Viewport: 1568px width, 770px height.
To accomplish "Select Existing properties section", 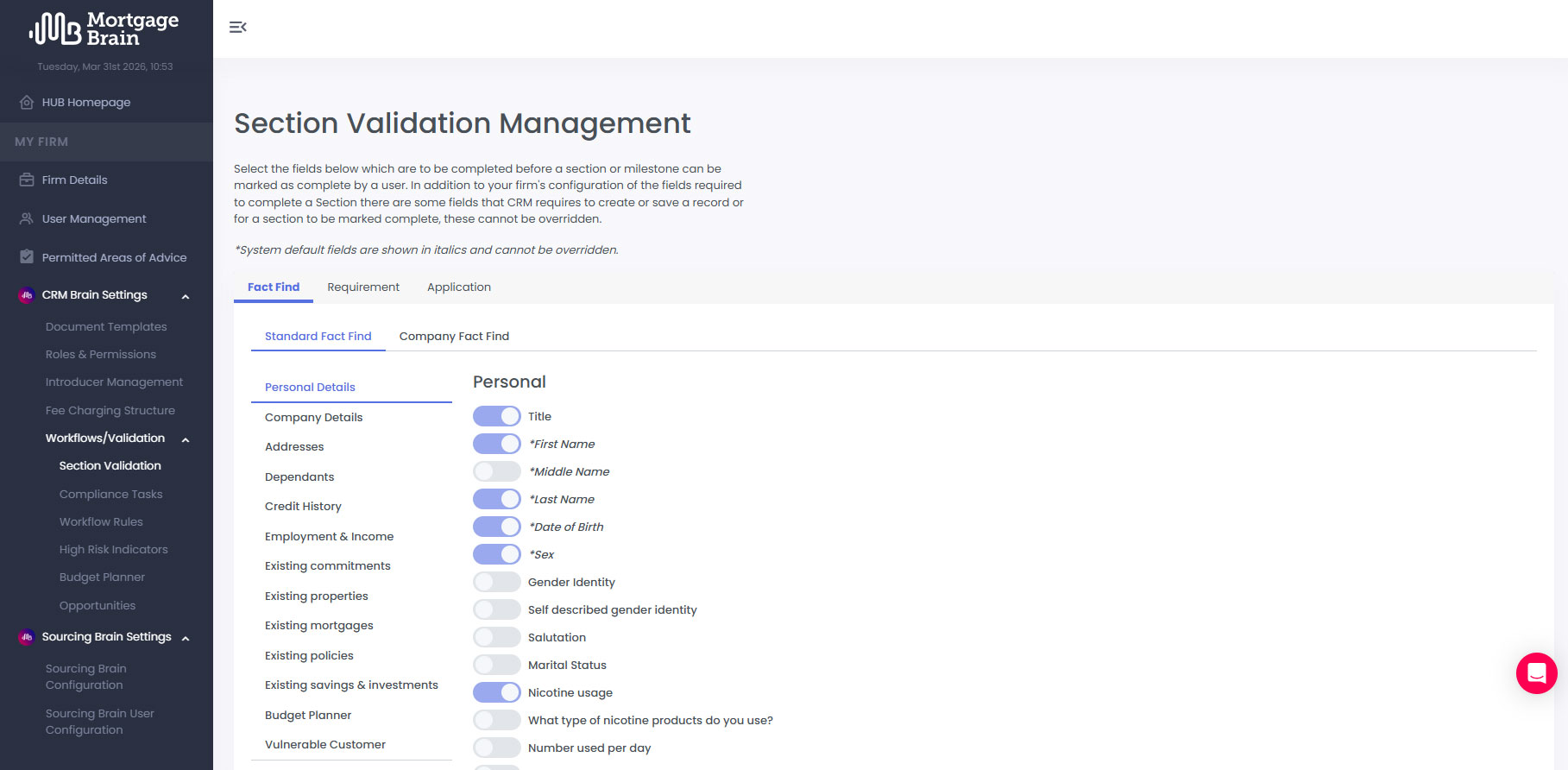I will [351, 596].
